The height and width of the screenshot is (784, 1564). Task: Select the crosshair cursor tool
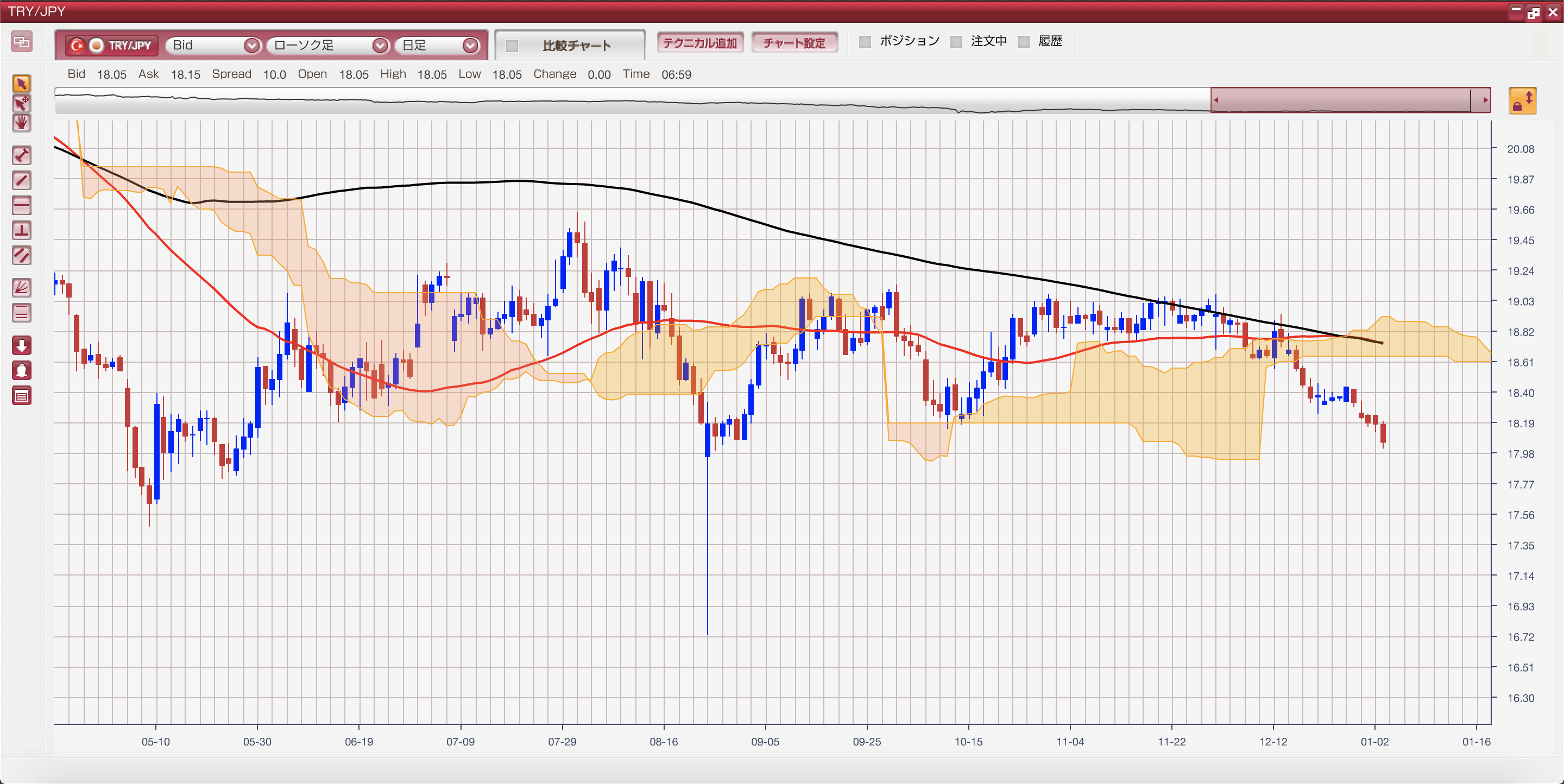(x=22, y=103)
